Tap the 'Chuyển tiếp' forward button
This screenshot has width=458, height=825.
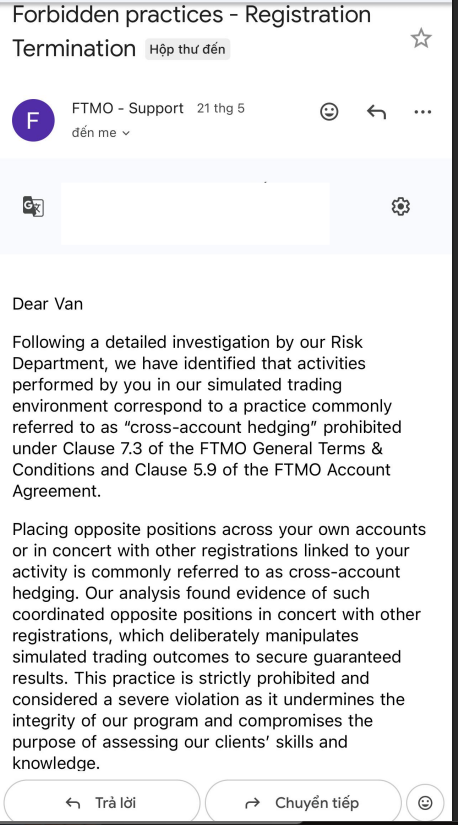click(303, 803)
